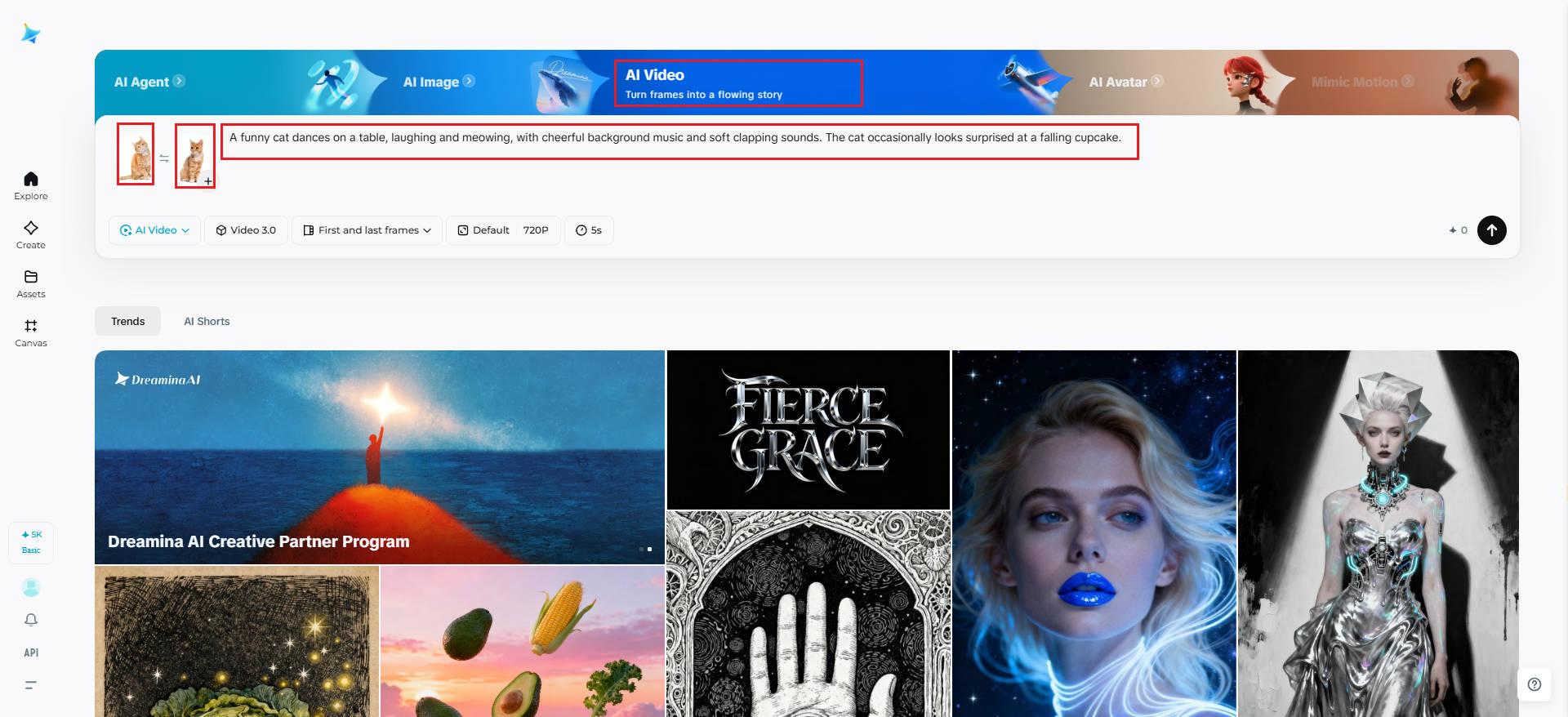1568x717 pixels.
Task: Open the Fierce Grace artwork thumbnail
Action: 808,430
